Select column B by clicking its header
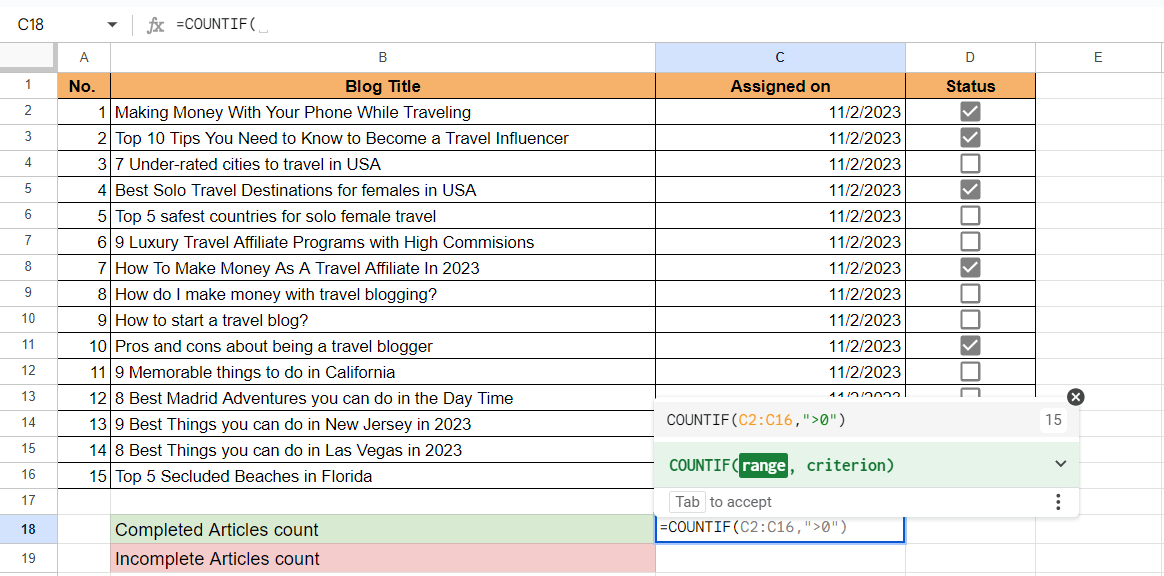Image resolution: width=1164 pixels, height=576 pixels. (383, 57)
